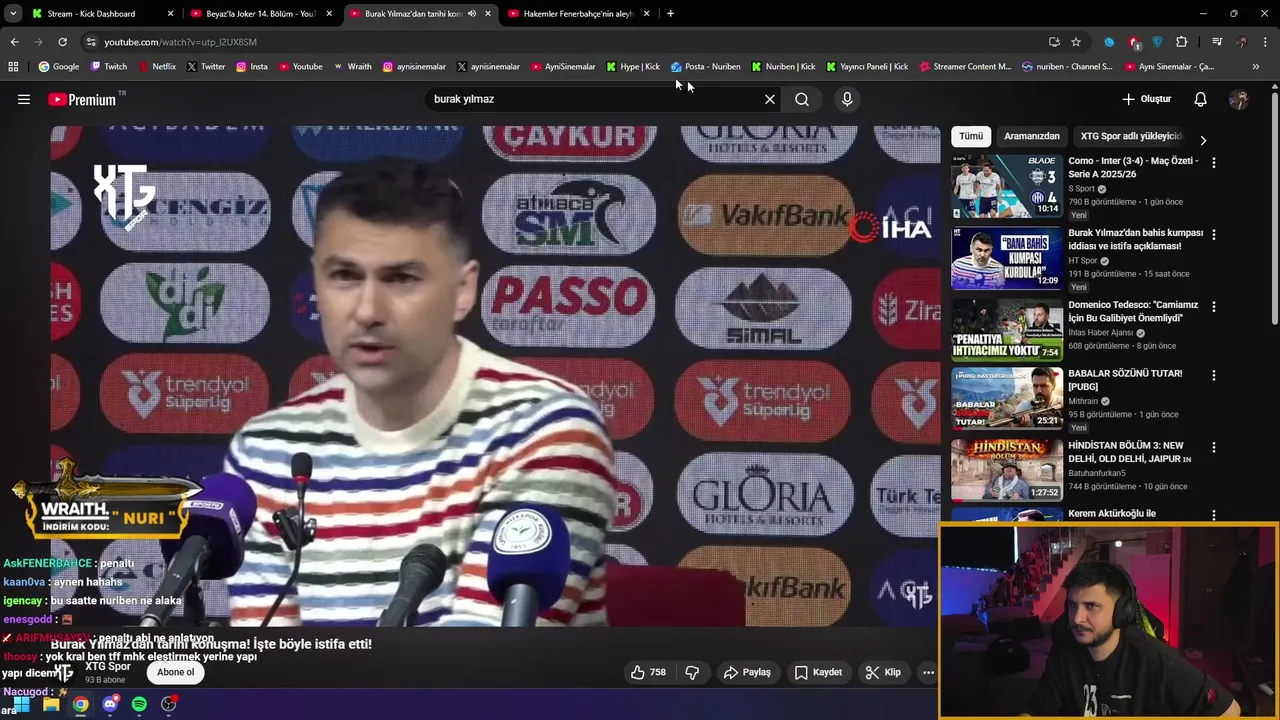Viewport: 1280px width, 720px height.
Task: Open the Chrome apps grid shortcut
Action: click(x=13, y=67)
